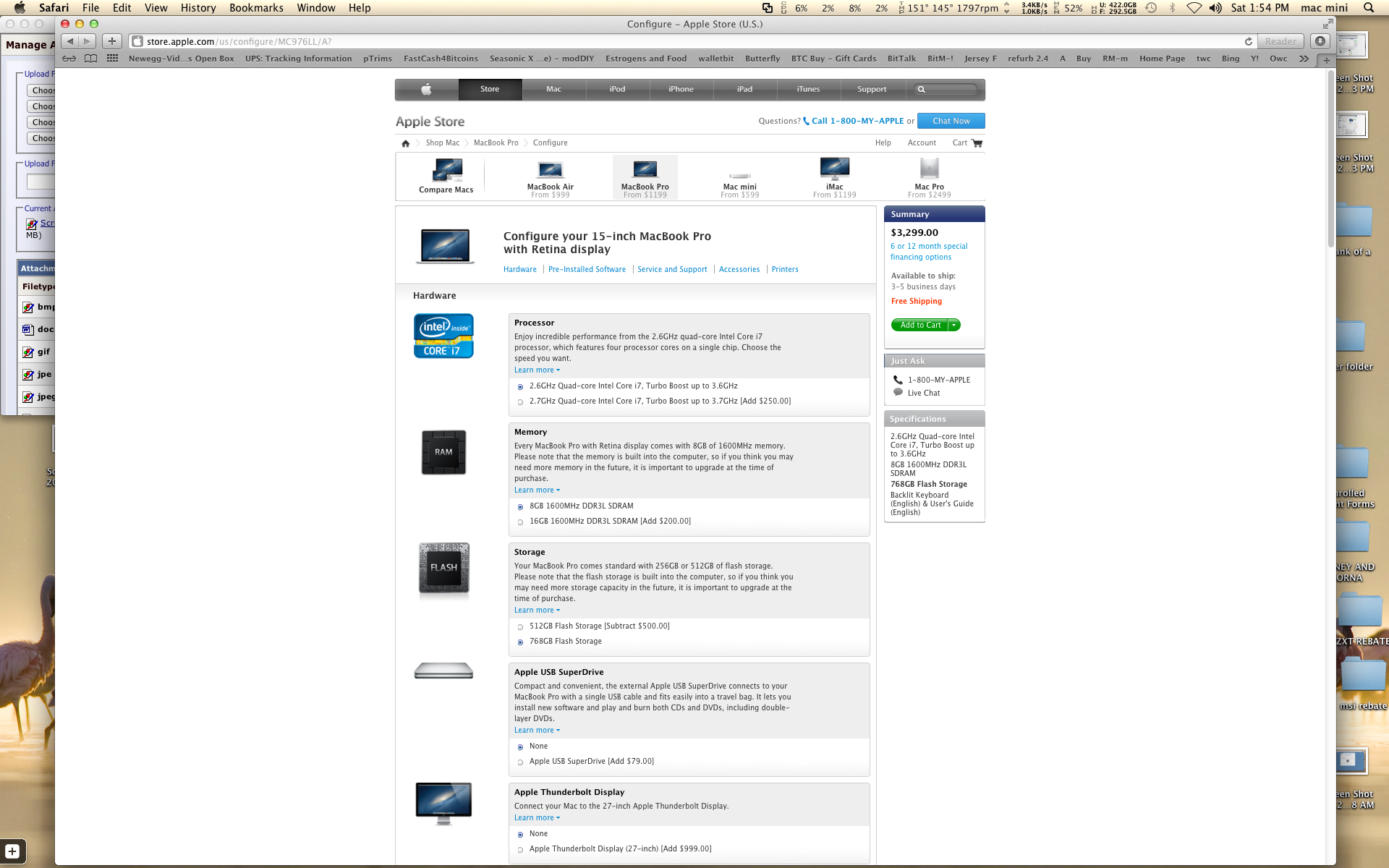The width and height of the screenshot is (1389, 868).
Task: Select 2.6GHz Quad-core processor option
Action: pyautogui.click(x=520, y=387)
